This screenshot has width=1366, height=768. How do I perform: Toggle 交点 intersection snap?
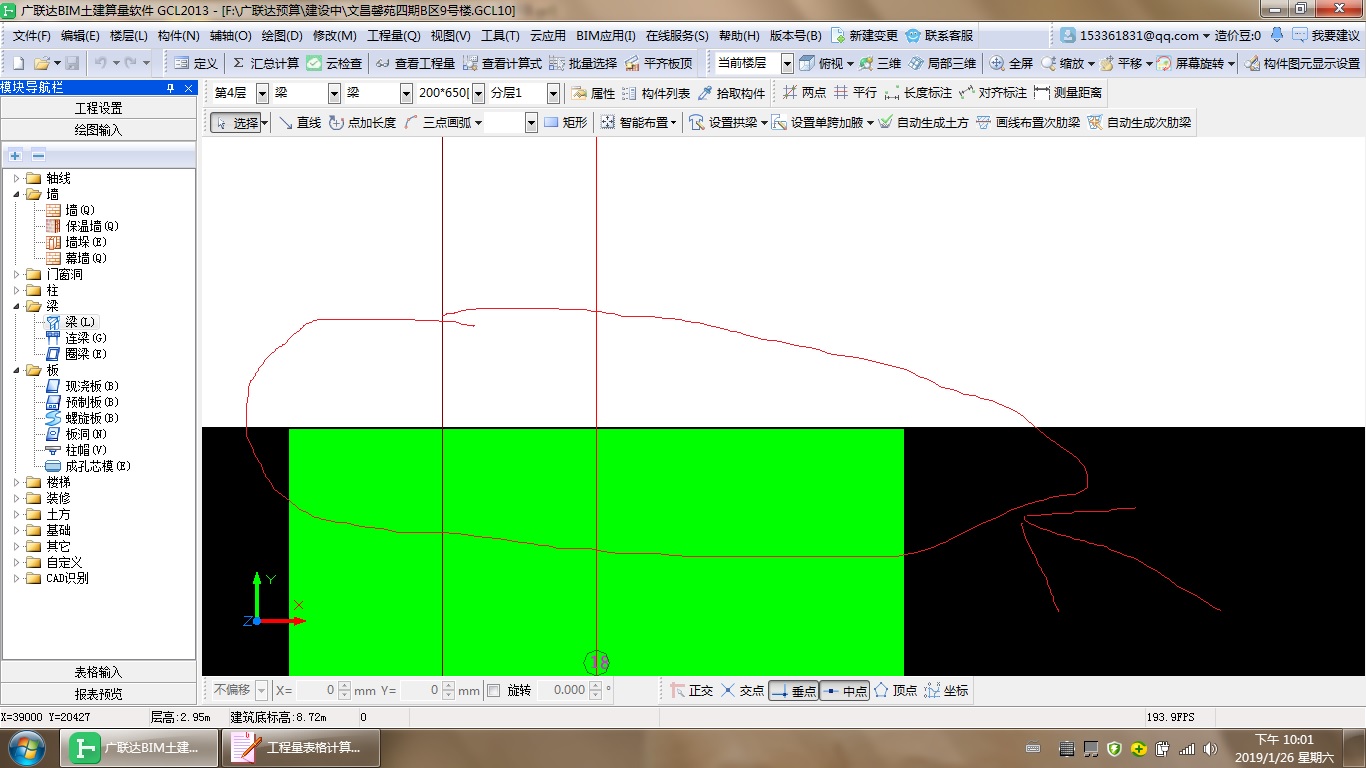tap(742, 691)
